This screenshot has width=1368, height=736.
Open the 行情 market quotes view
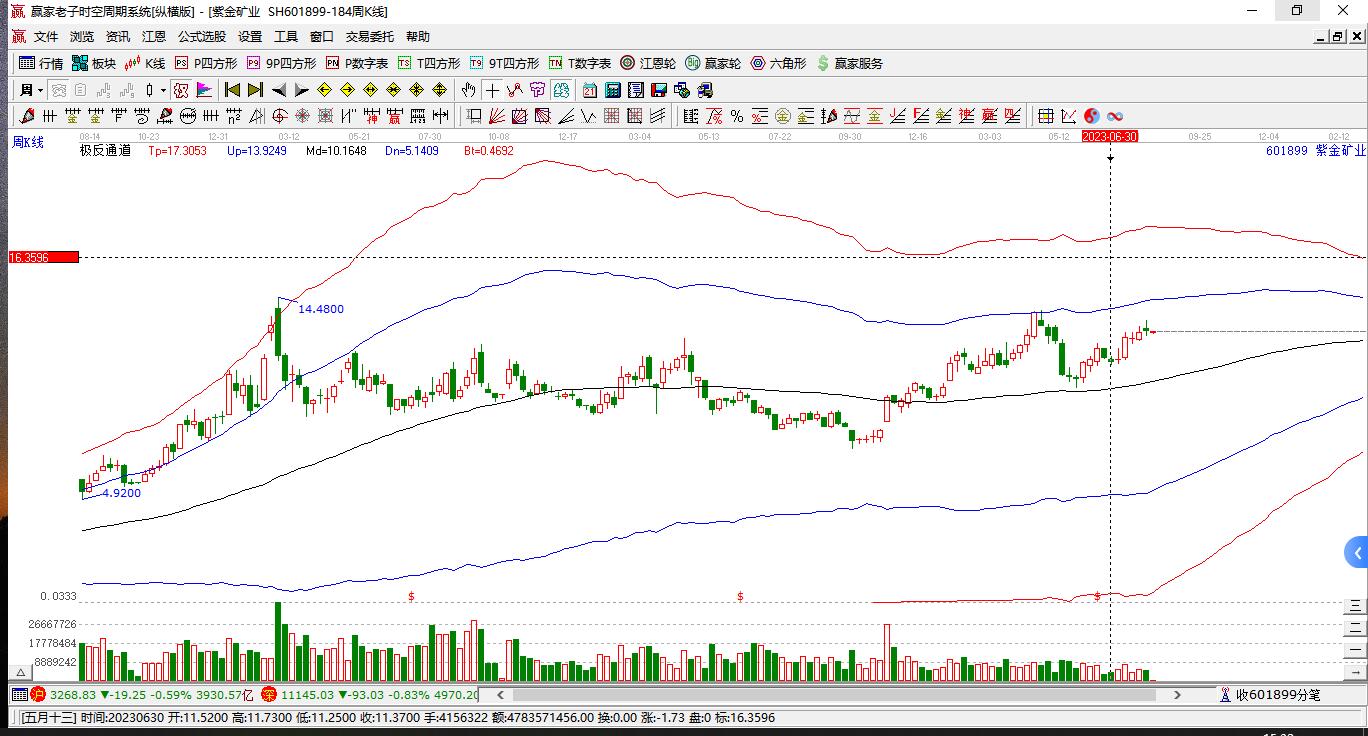coord(41,63)
